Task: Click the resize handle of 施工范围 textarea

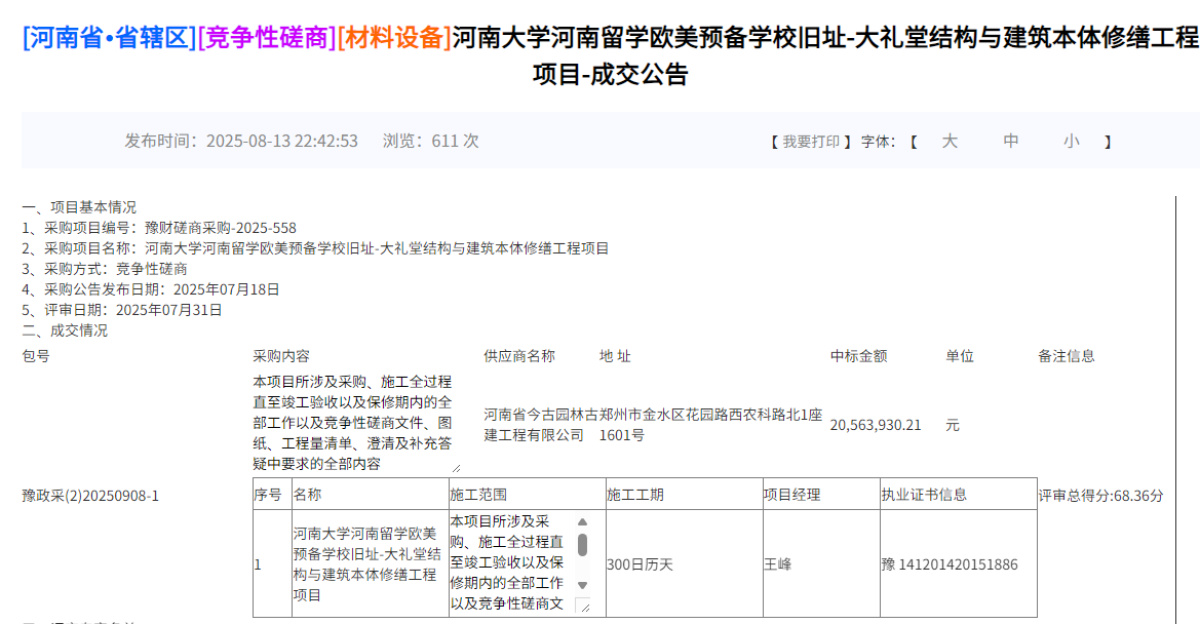Action: [584, 605]
